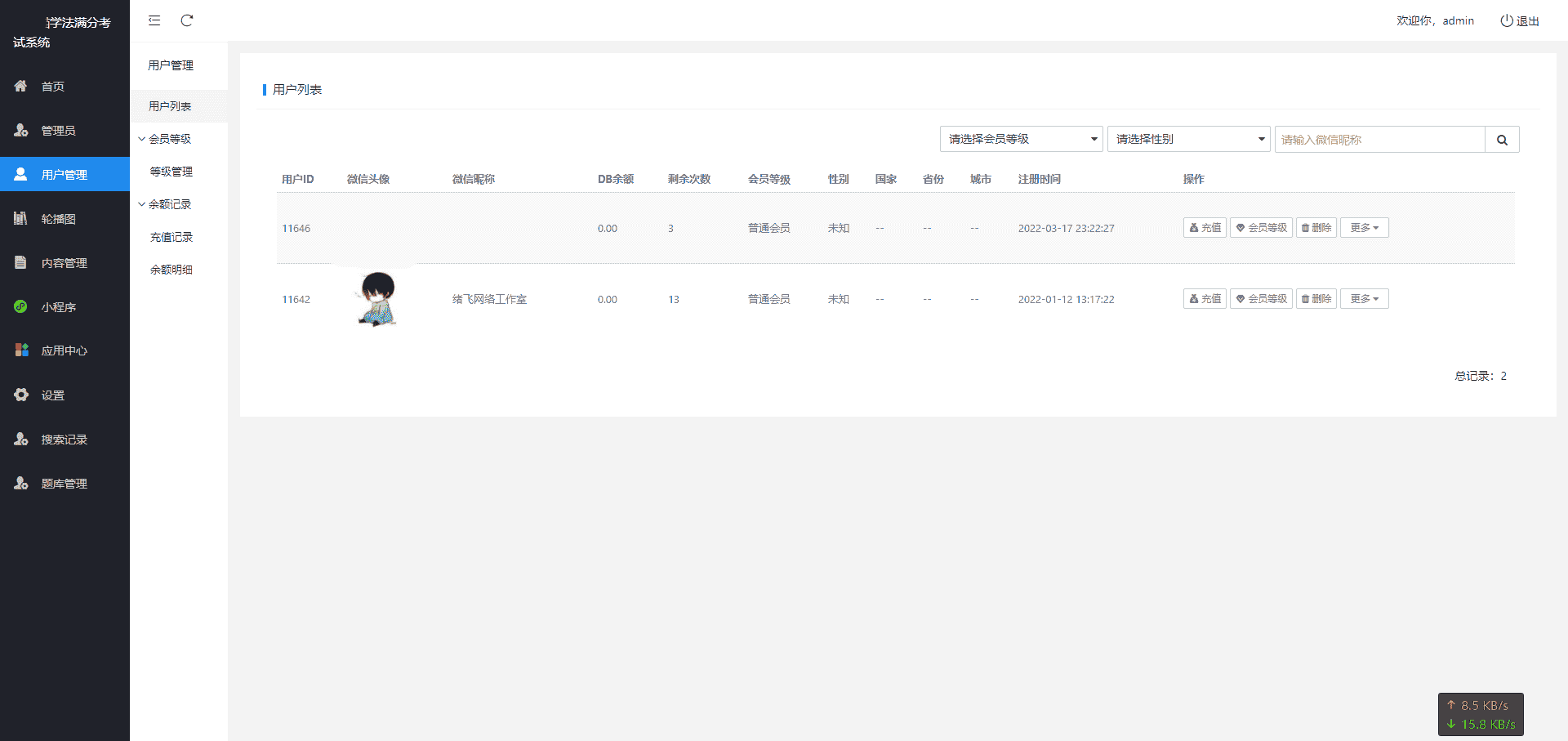The width and height of the screenshot is (1568, 741).
Task: Click the sidebar collapse icon in header
Action: click(x=154, y=20)
